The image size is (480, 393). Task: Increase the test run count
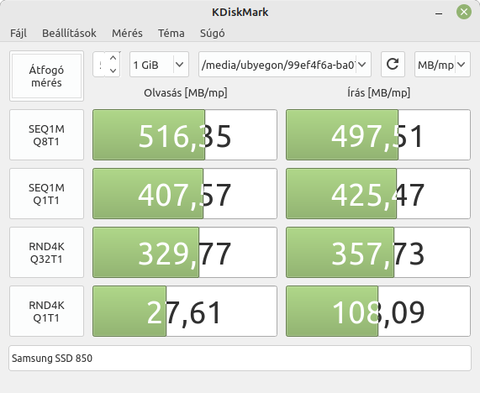[x=113, y=58]
